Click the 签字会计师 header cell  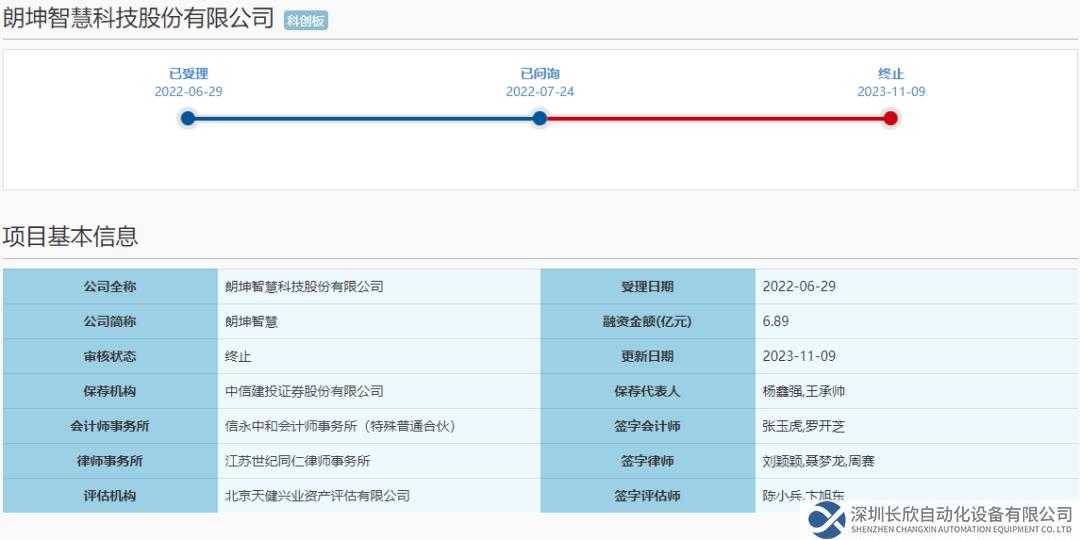(647, 426)
